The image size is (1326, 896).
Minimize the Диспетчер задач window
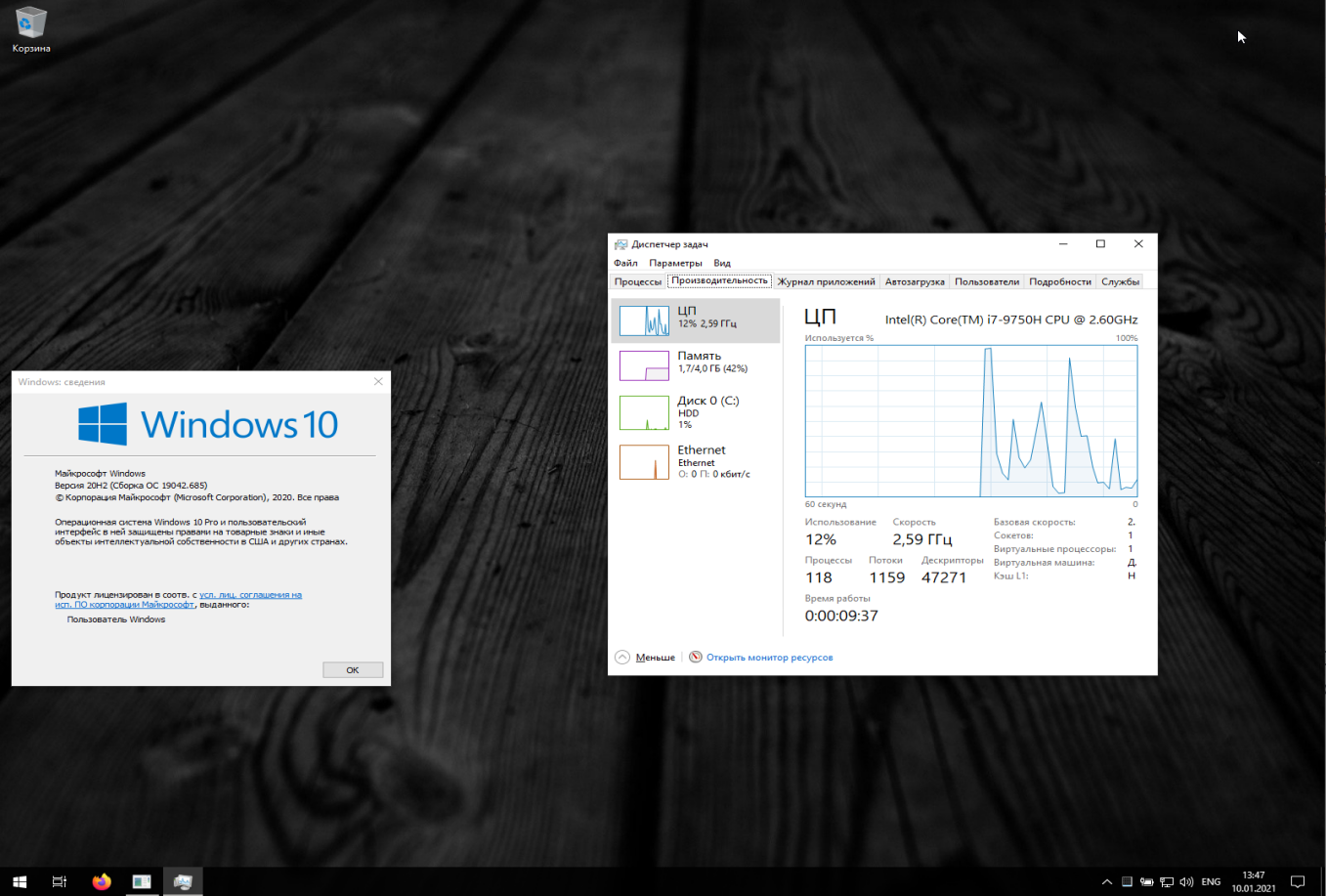(x=1063, y=244)
